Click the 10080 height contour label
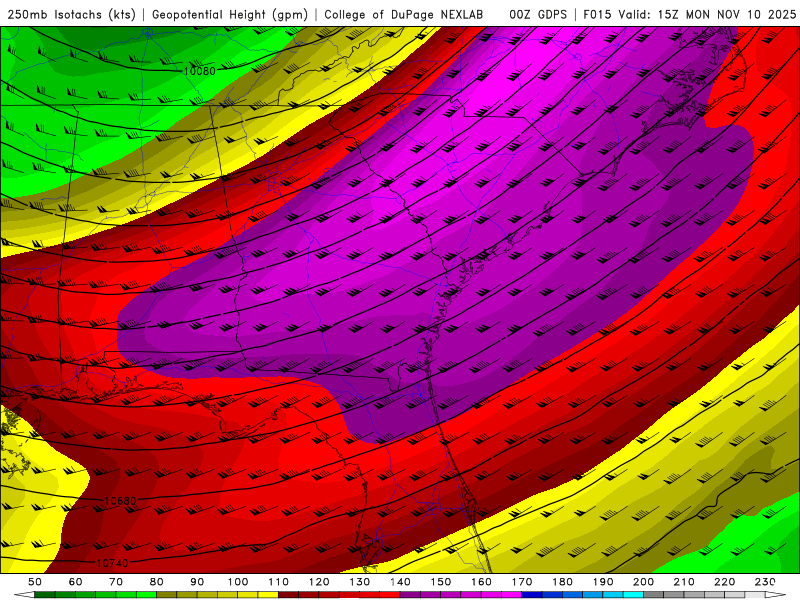This screenshot has height=600, width=800. coord(199,71)
